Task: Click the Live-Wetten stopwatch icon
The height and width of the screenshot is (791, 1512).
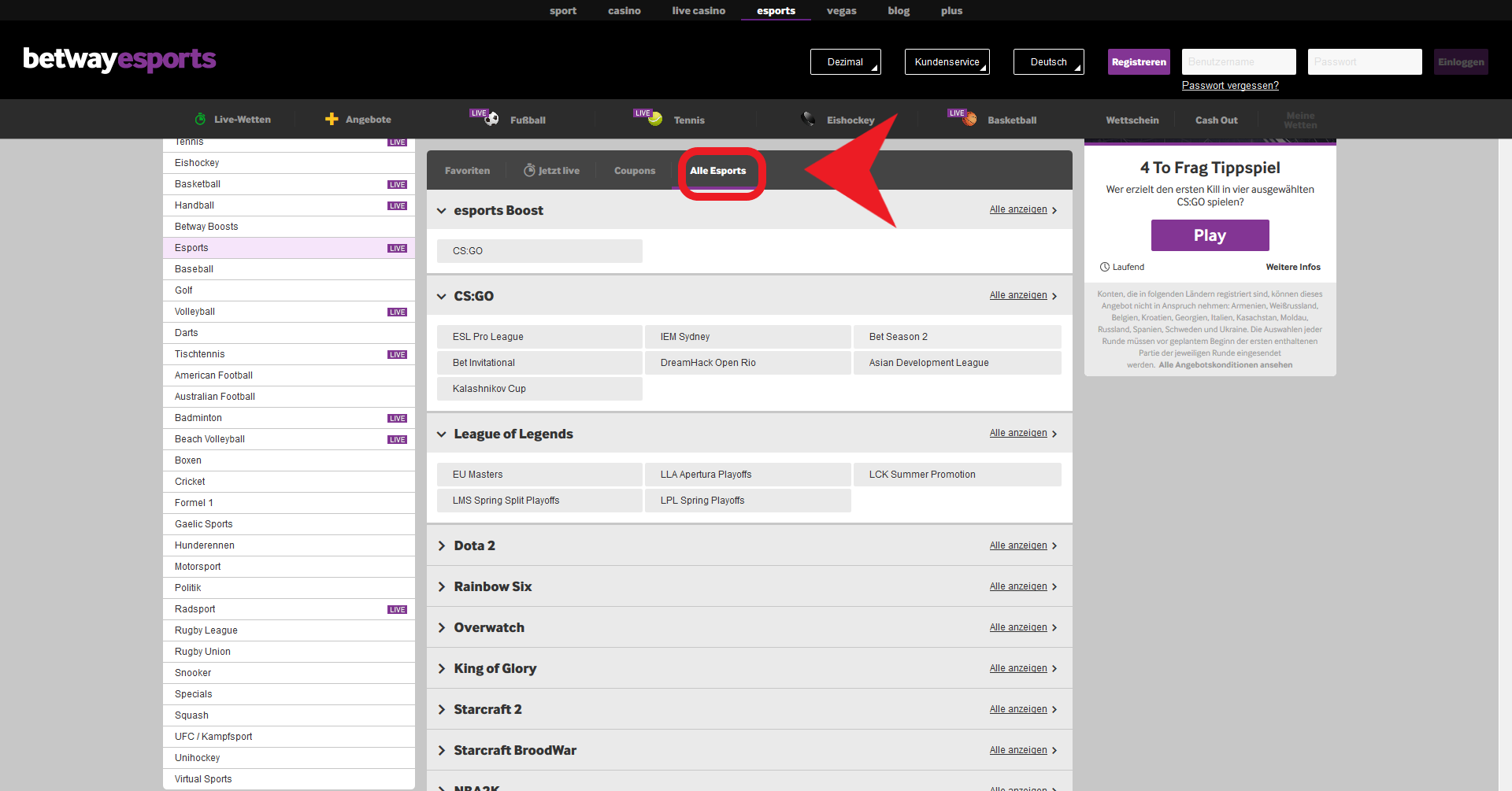Action: coord(200,119)
